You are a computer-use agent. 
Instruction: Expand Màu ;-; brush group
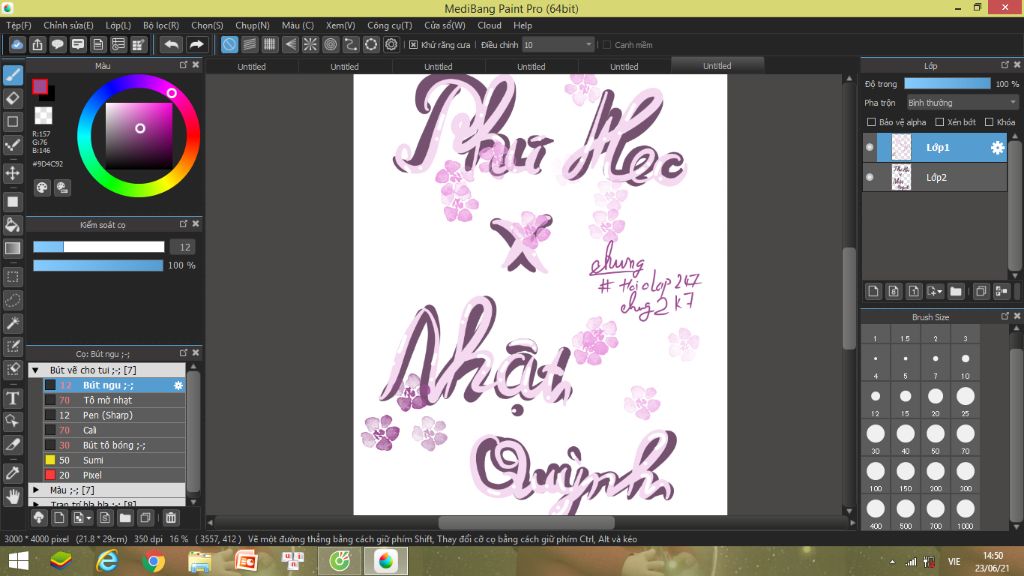point(36,490)
